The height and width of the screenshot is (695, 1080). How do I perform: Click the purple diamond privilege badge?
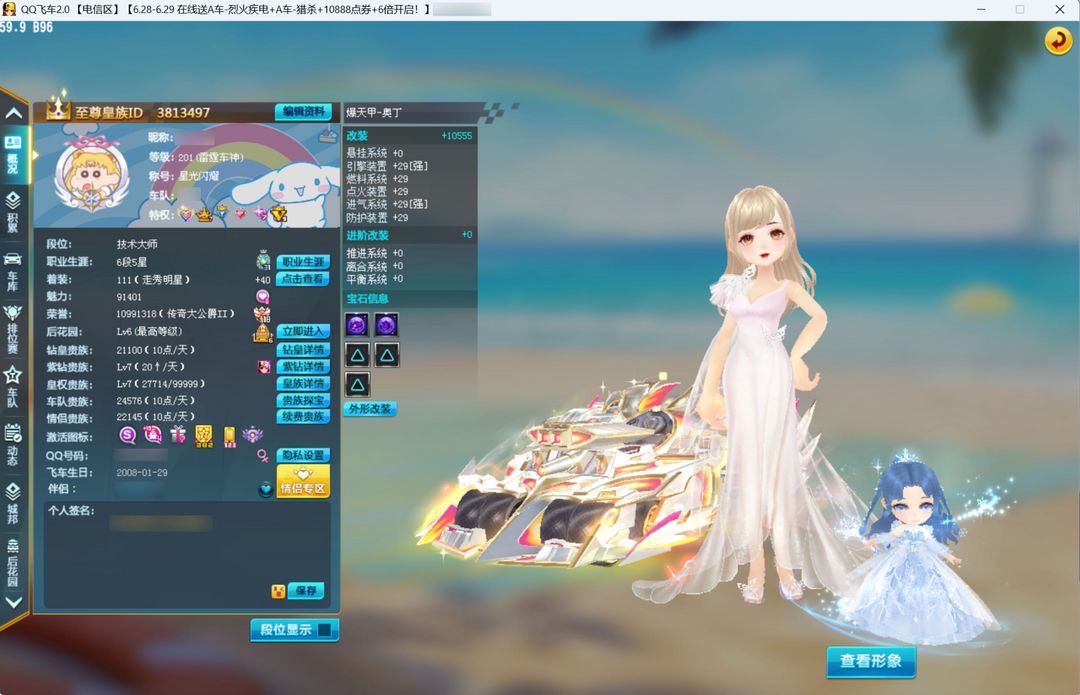[x=260, y=214]
